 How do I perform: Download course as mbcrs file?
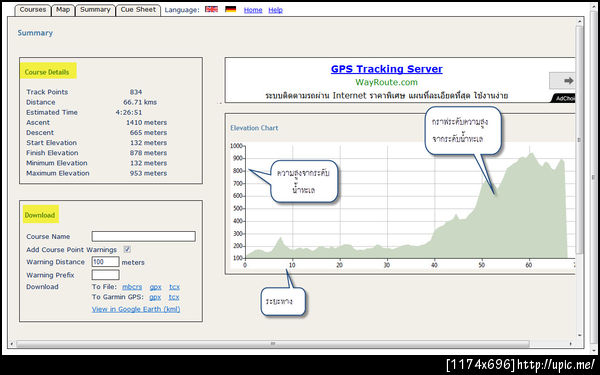tap(132, 287)
